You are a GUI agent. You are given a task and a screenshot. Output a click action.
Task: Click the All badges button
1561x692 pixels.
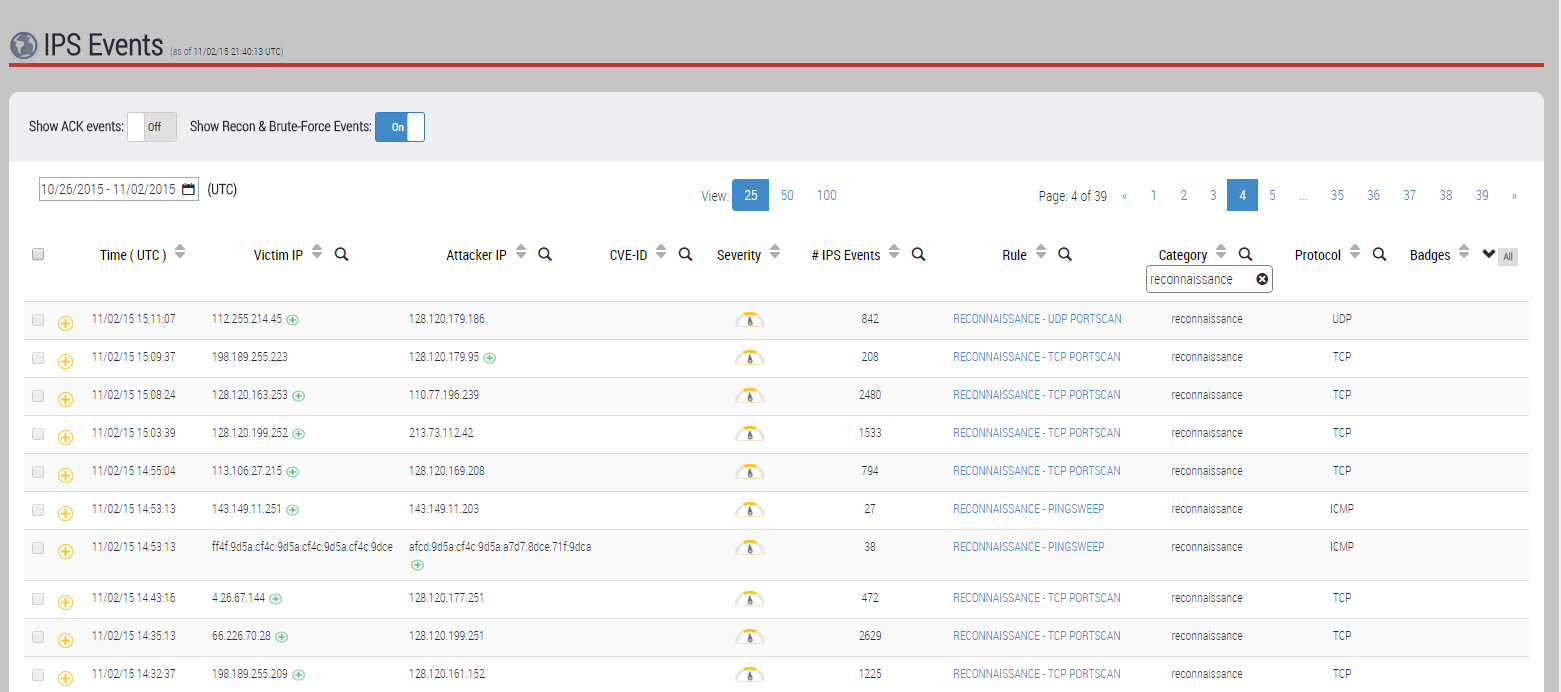coord(1508,257)
